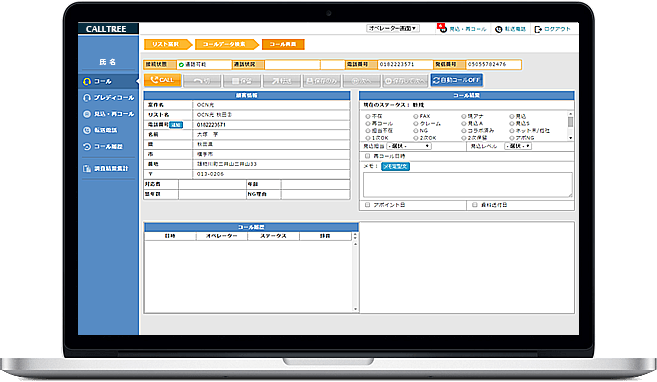Check the 再コール日時 checkbox
Screen dimensions: 657x382
(x=367, y=156)
